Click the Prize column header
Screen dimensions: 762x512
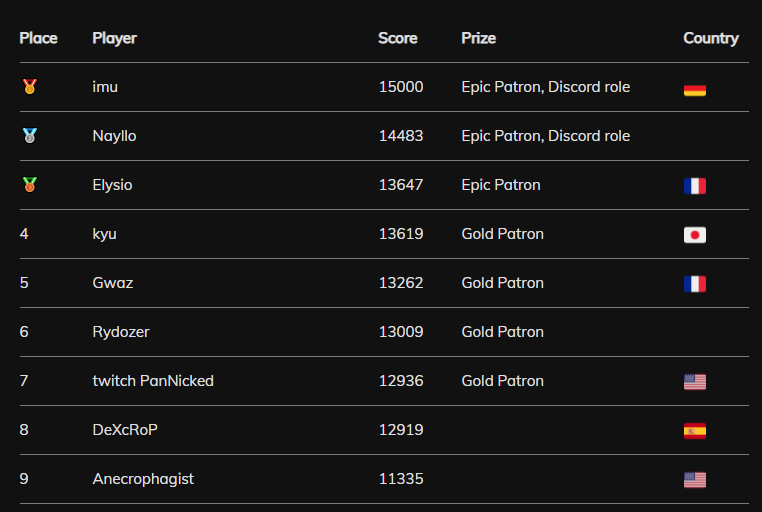pos(478,38)
